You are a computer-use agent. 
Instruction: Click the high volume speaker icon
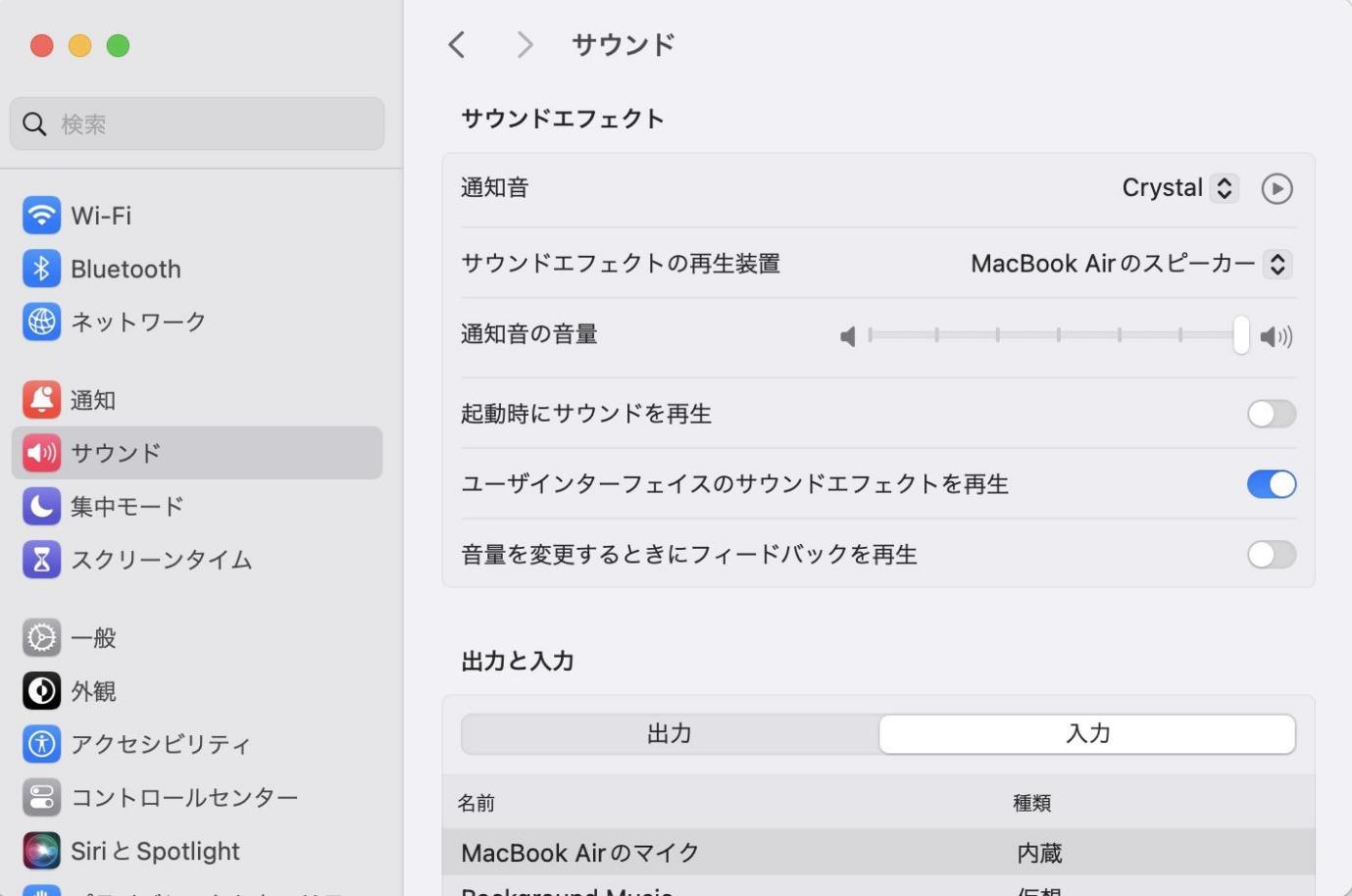(1277, 336)
